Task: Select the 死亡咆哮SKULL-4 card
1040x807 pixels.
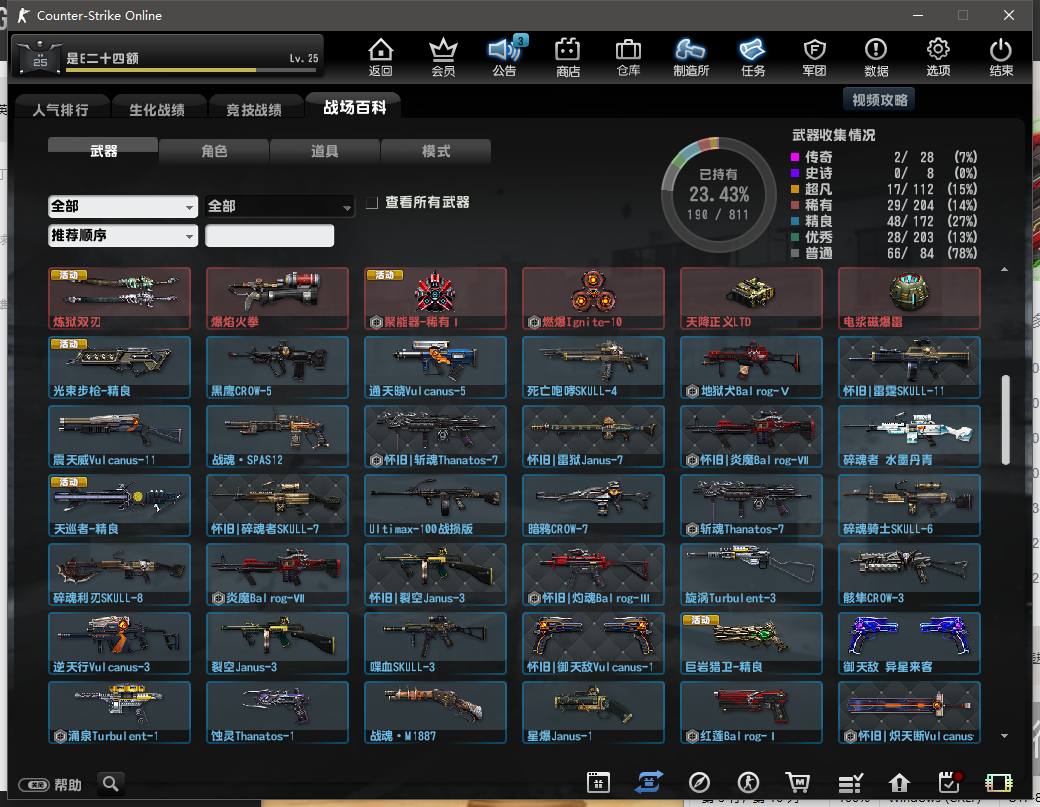Action: click(593, 367)
